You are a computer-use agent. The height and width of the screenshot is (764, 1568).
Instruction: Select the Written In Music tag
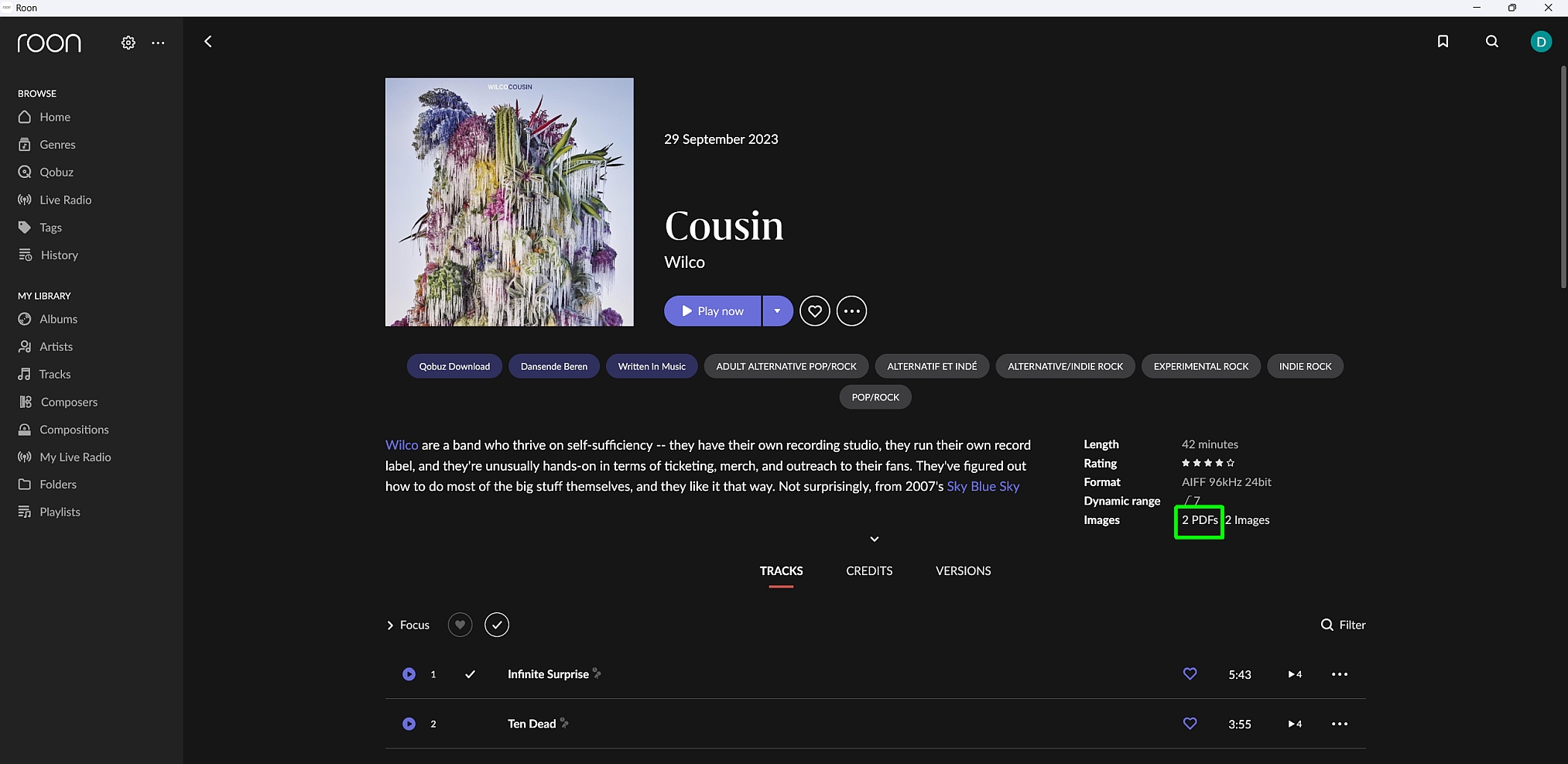[652, 366]
